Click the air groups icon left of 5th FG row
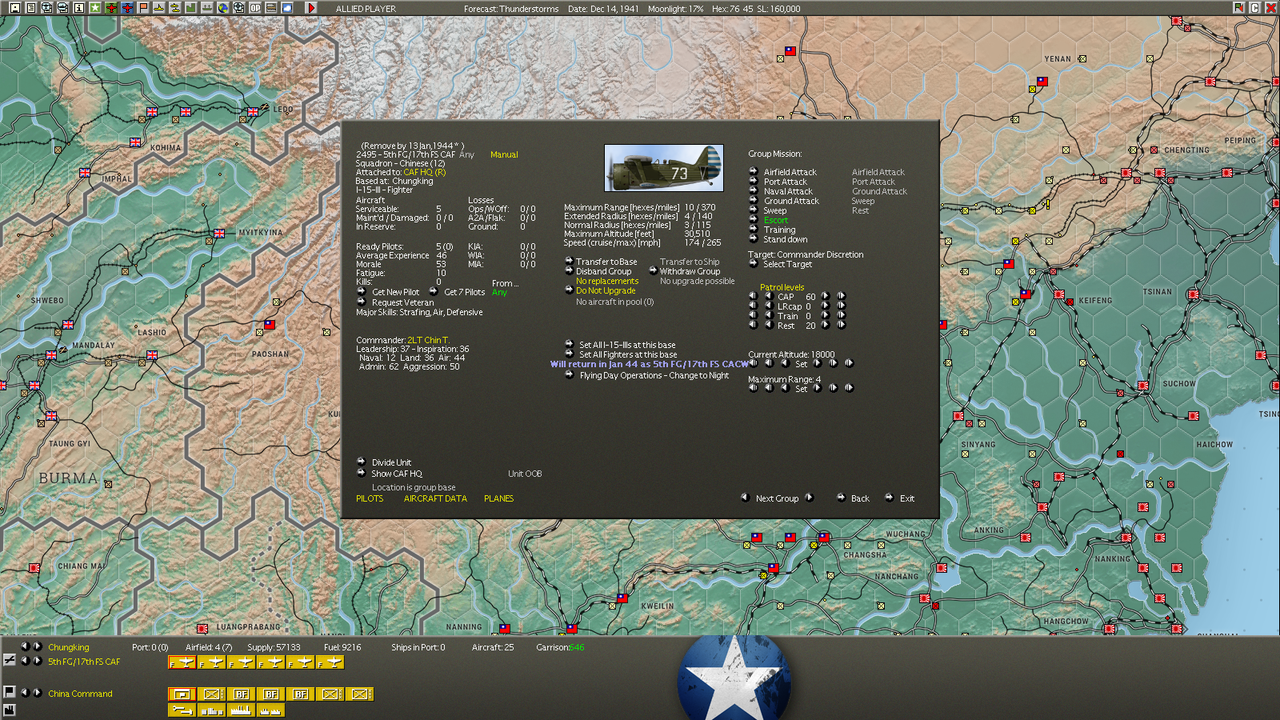Image resolution: width=1280 pixels, height=720 pixels. pyautogui.click(x=9, y=661)
